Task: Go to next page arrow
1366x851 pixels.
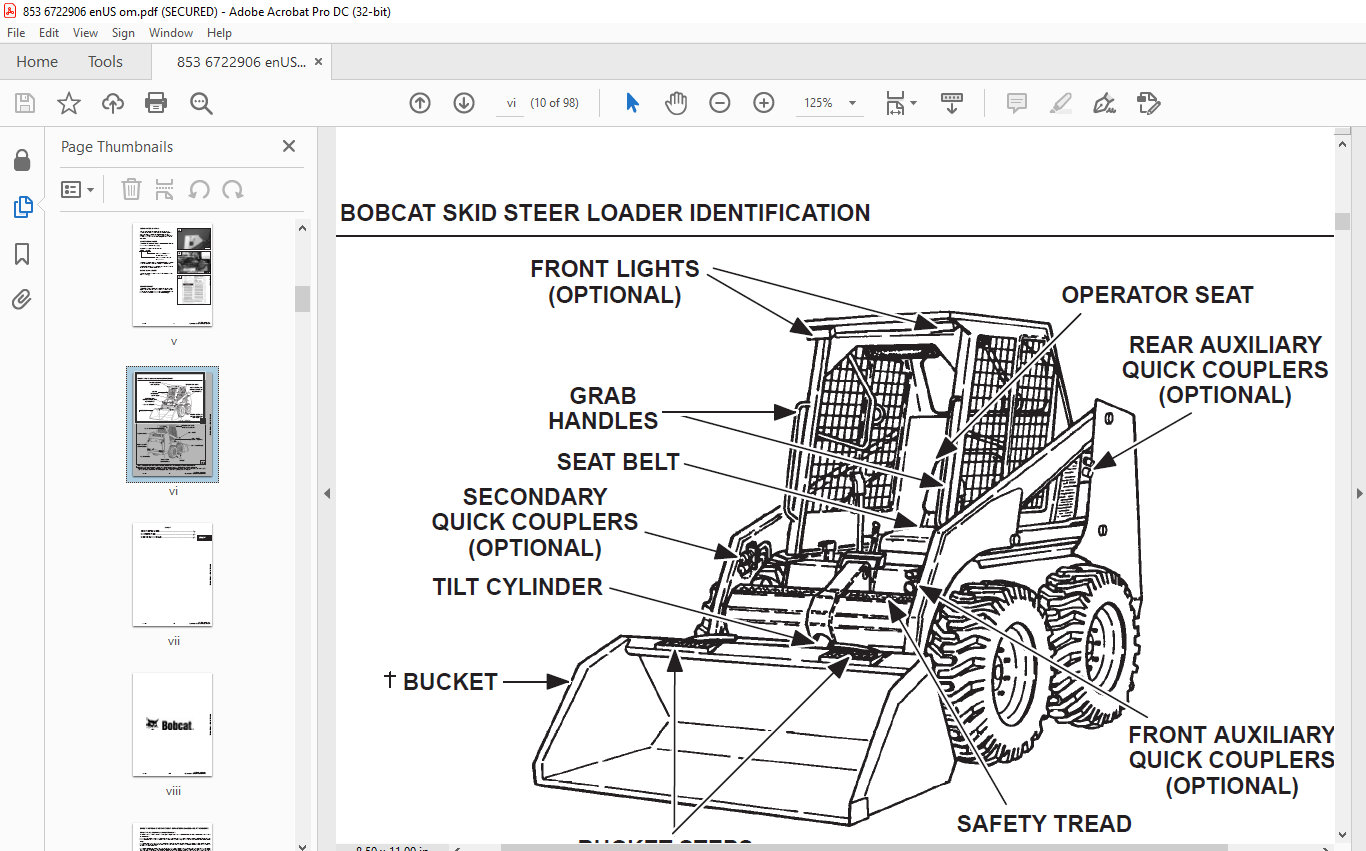Action: pyautogui.click(x=464, y=103)
